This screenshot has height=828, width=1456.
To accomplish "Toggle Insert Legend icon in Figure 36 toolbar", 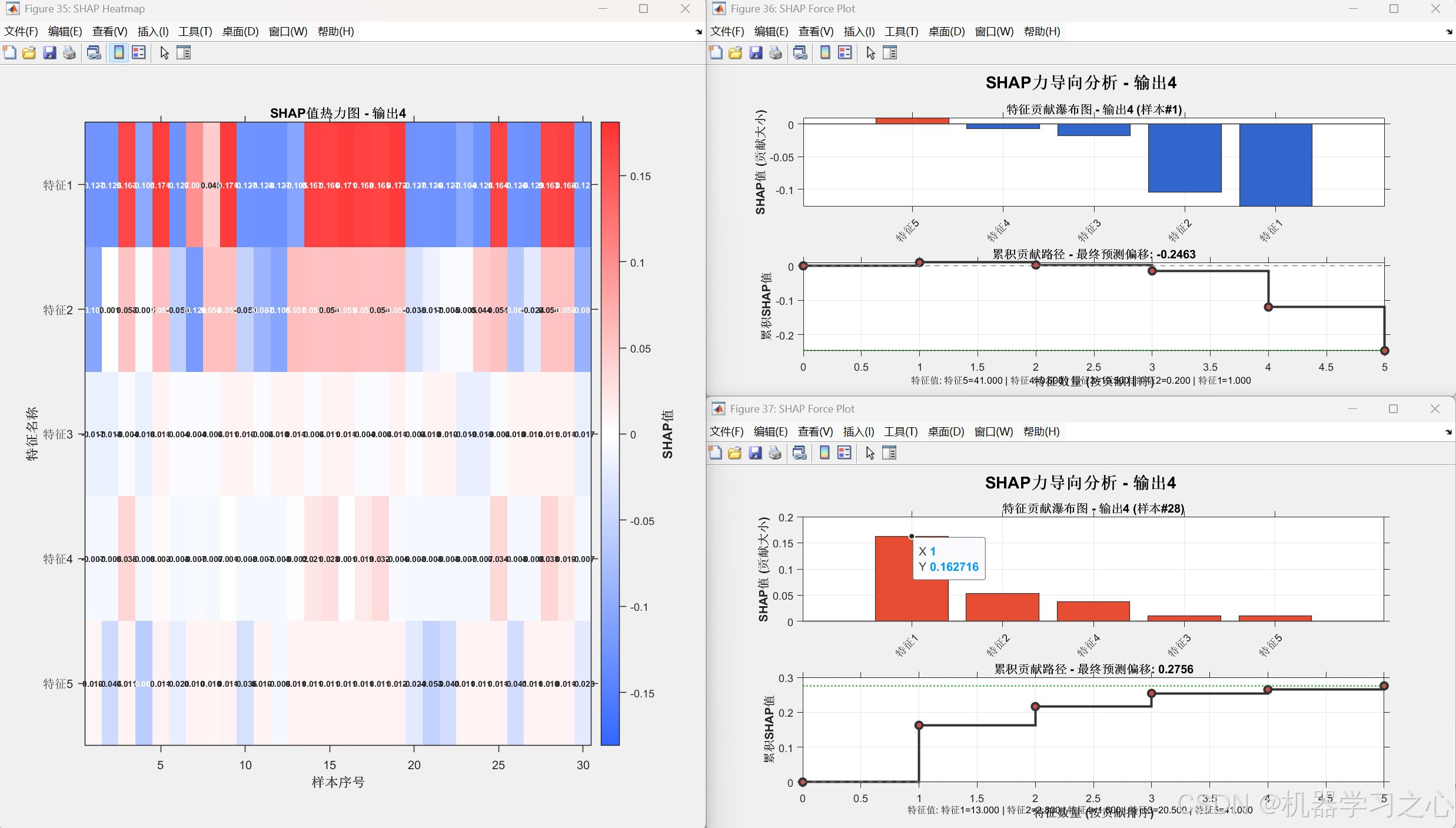I will coord(845,53).
